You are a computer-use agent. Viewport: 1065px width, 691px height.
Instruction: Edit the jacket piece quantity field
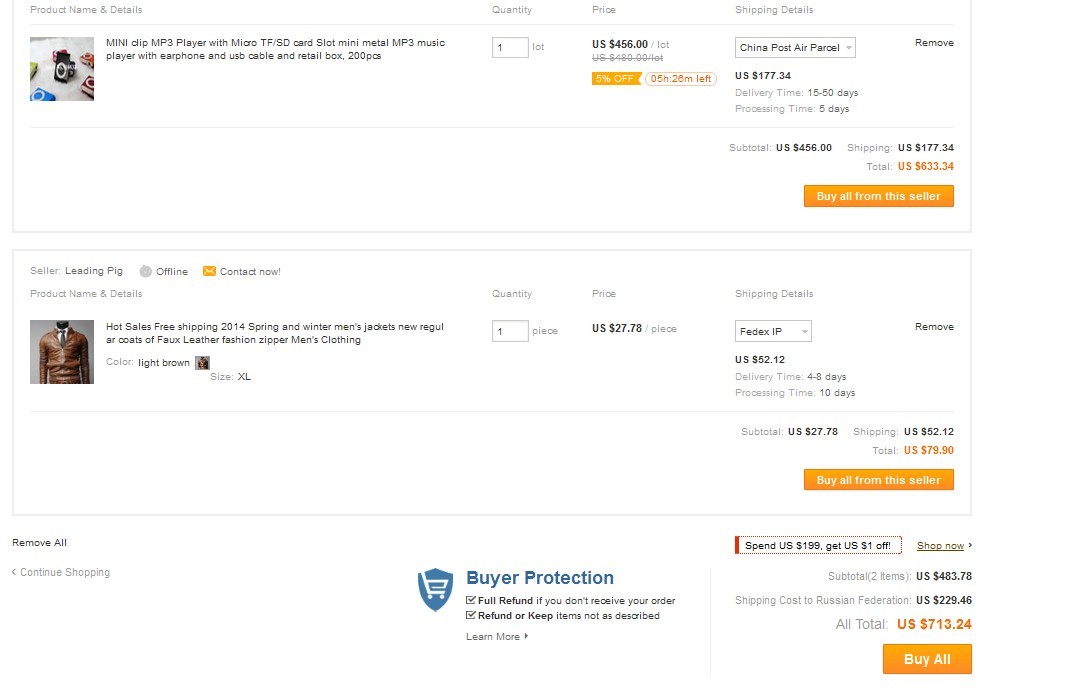tap(510, 331)
